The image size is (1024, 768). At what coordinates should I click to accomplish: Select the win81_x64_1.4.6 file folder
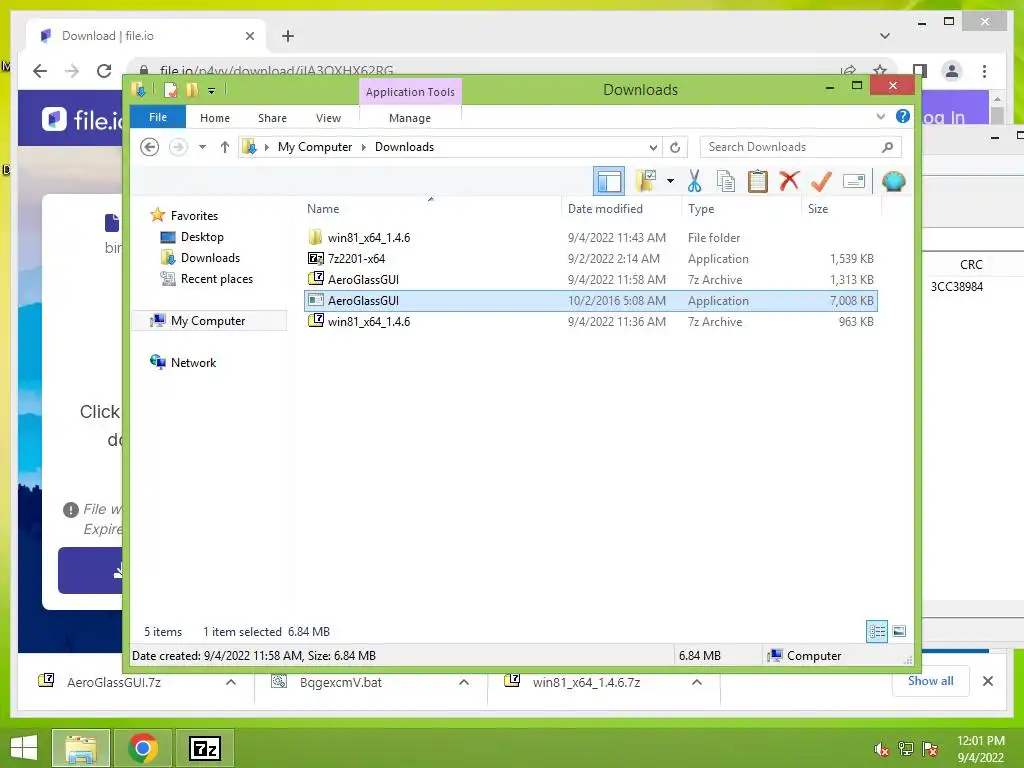click(590, 238)
